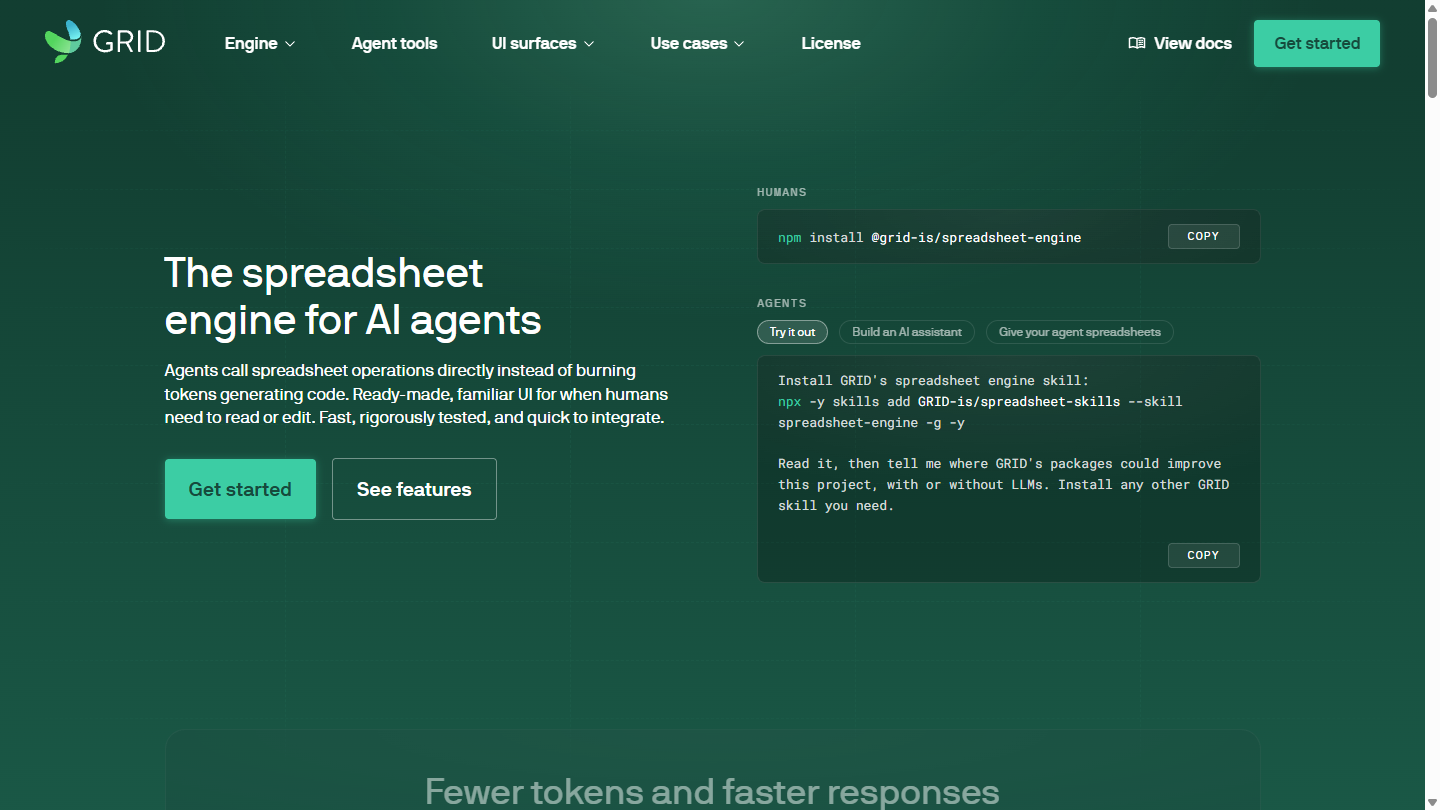
Task: Click the See features button
Action: (414, 489)
